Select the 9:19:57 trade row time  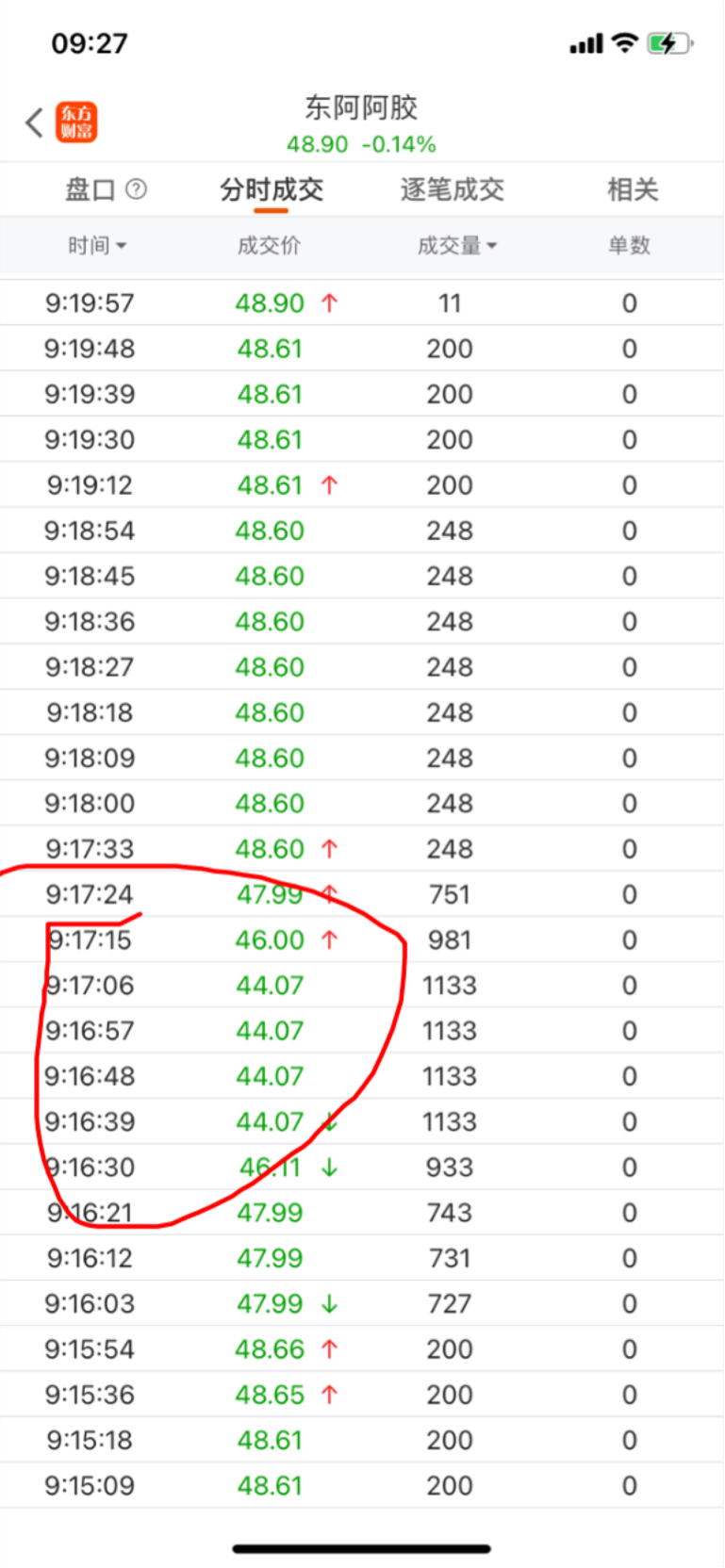point(90,303)
